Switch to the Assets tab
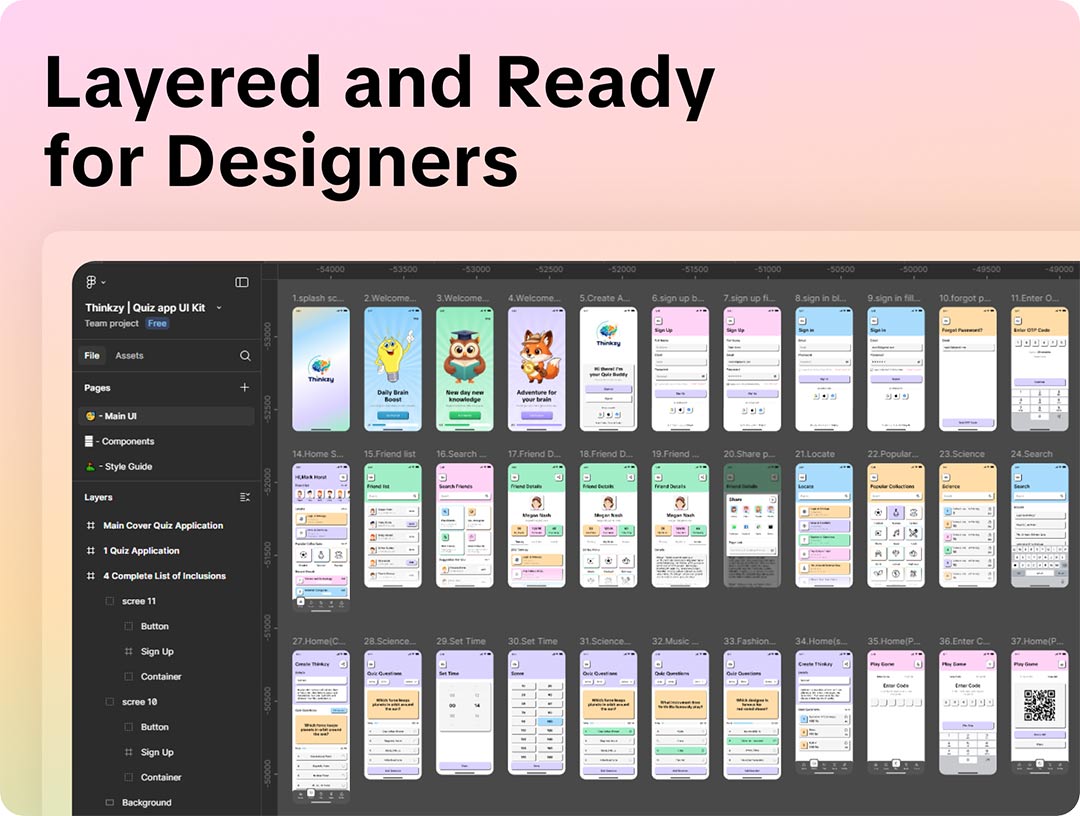 point(129,356)
